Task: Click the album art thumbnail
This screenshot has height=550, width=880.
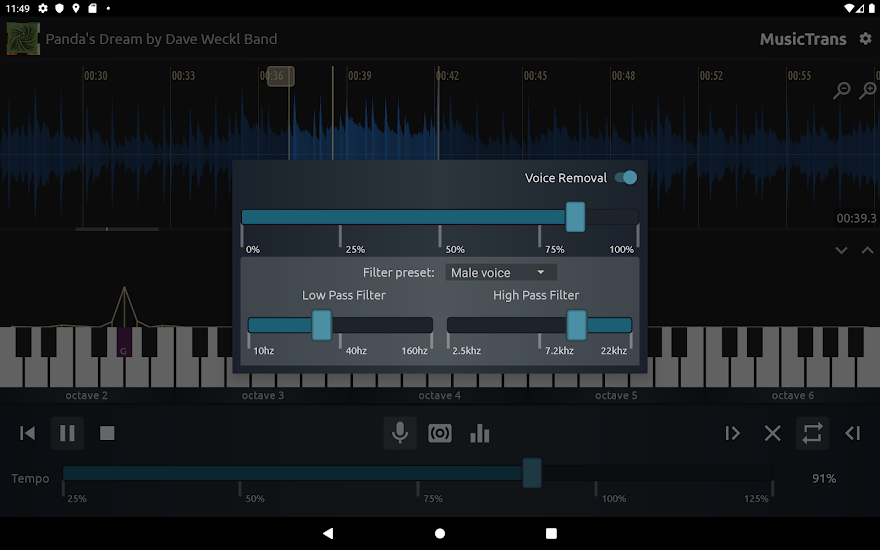Action: click(x=23, y=39)
